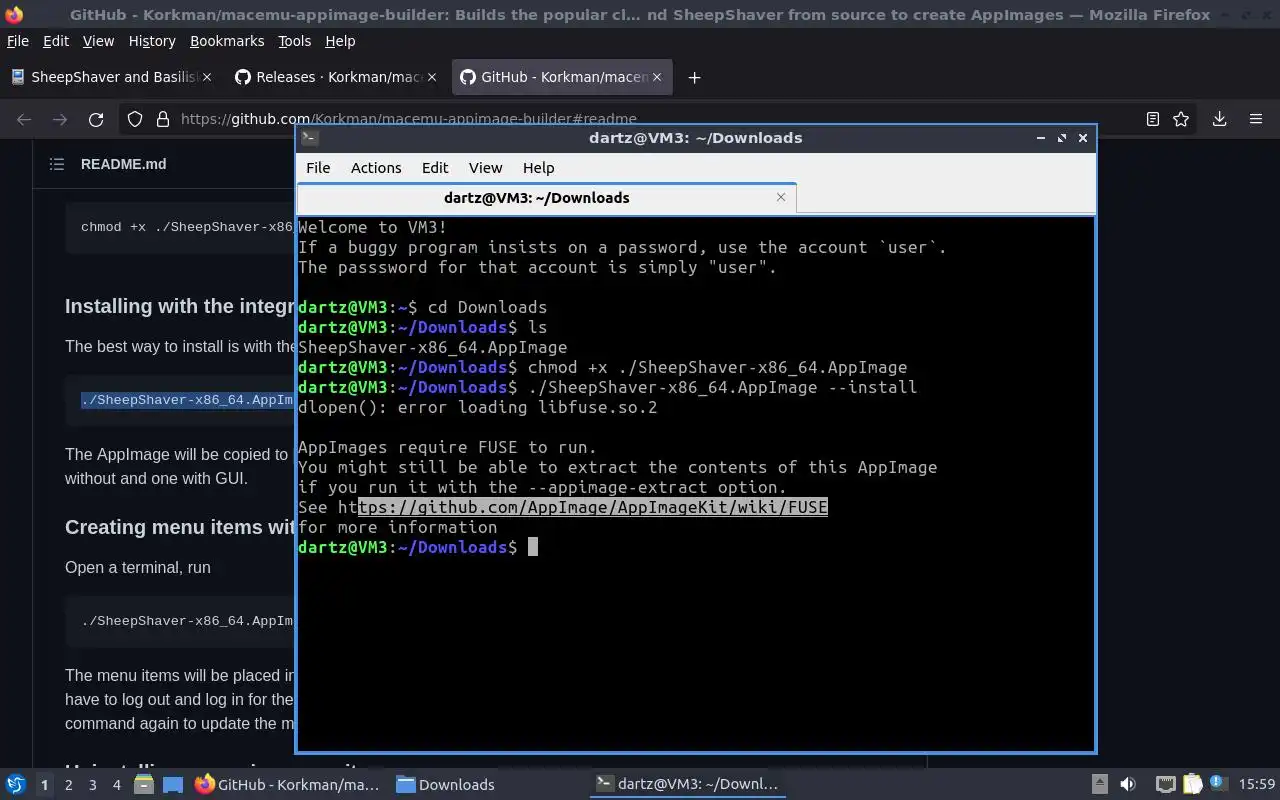Open Firefox Tools menu
This screenshot has height=800, width=1280.
tap(294, 41)
